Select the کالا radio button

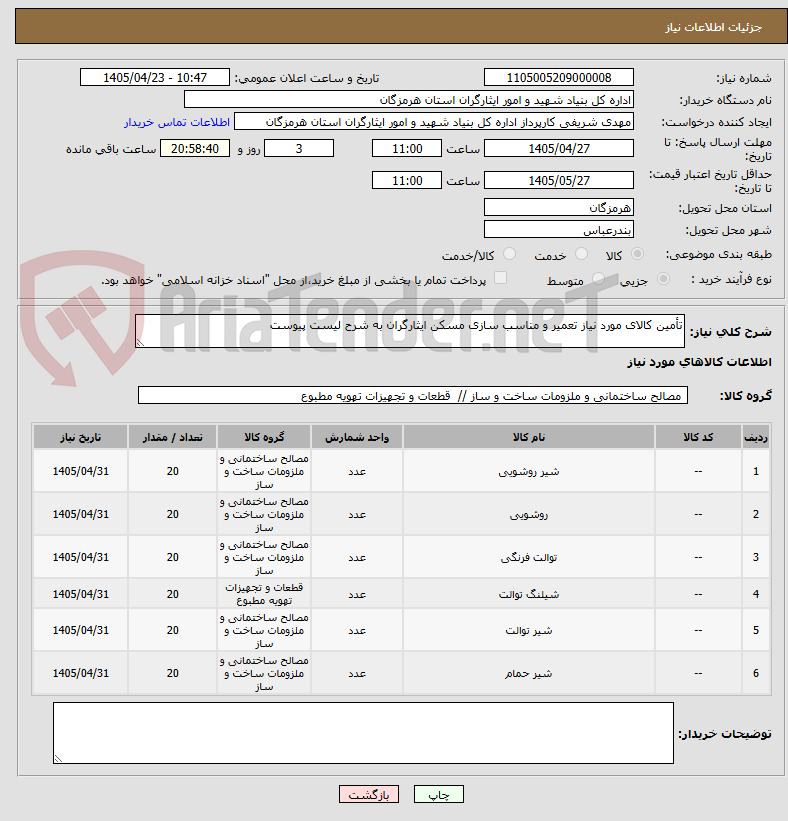pyautogui.click(x=637, y=254)
